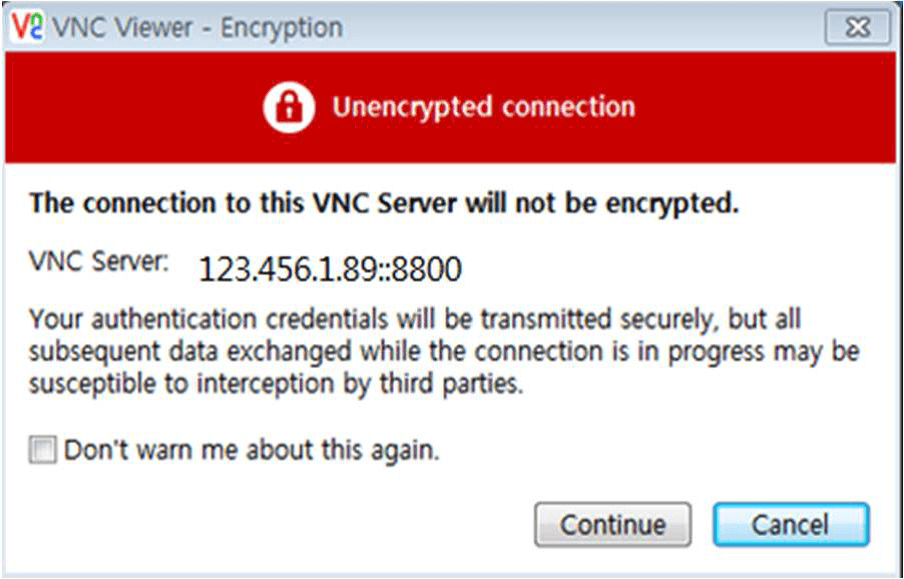The height and width of the screenshot is (579, 904).
Task: Tick the Don't warn me again checkbox
Action: (43, 450)
